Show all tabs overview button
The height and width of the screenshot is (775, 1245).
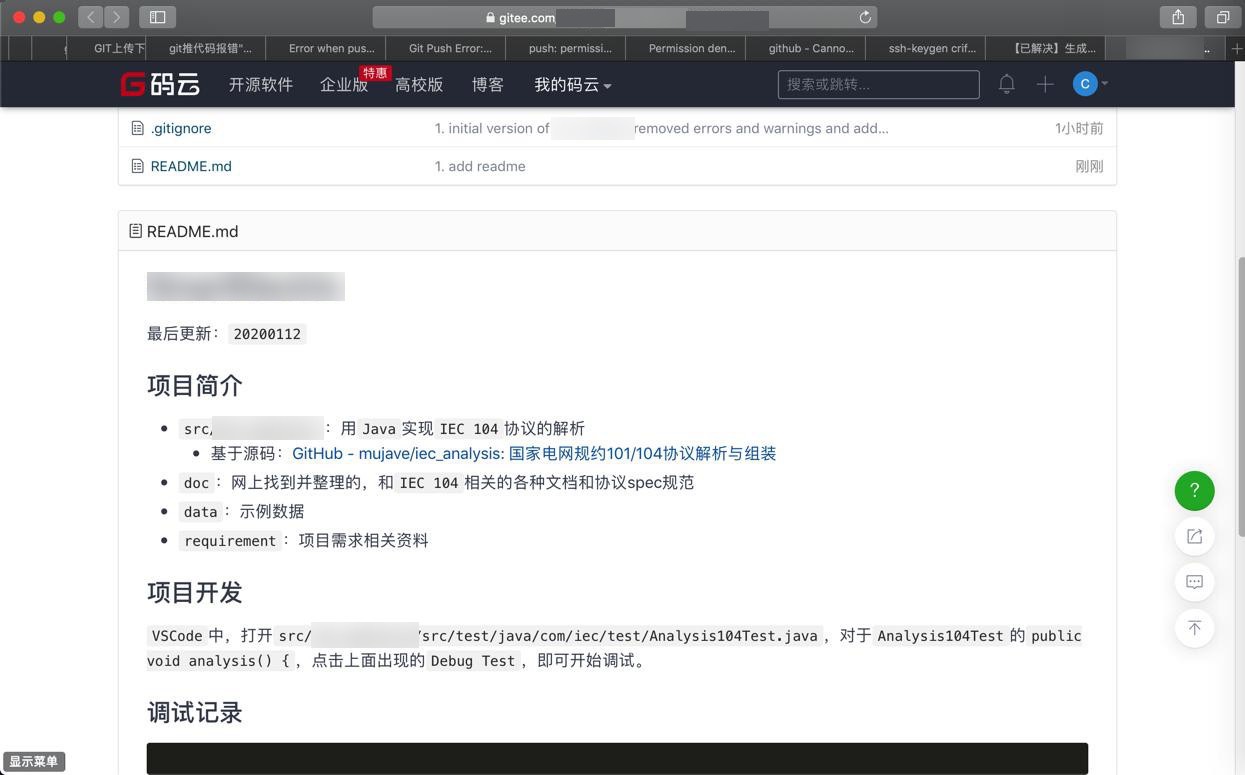pyautogui.click(x=1222, y=17)
